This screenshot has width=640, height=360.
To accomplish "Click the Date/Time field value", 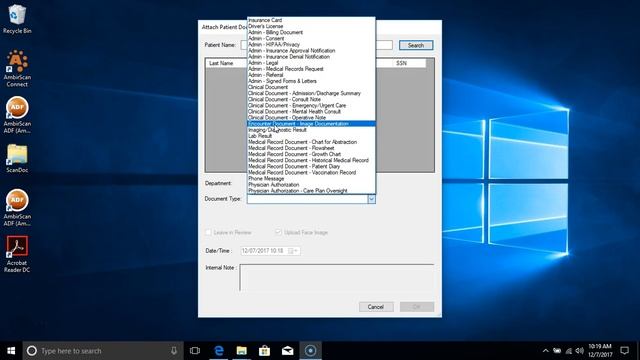I will pyautogui.click(x=263, y=251).
